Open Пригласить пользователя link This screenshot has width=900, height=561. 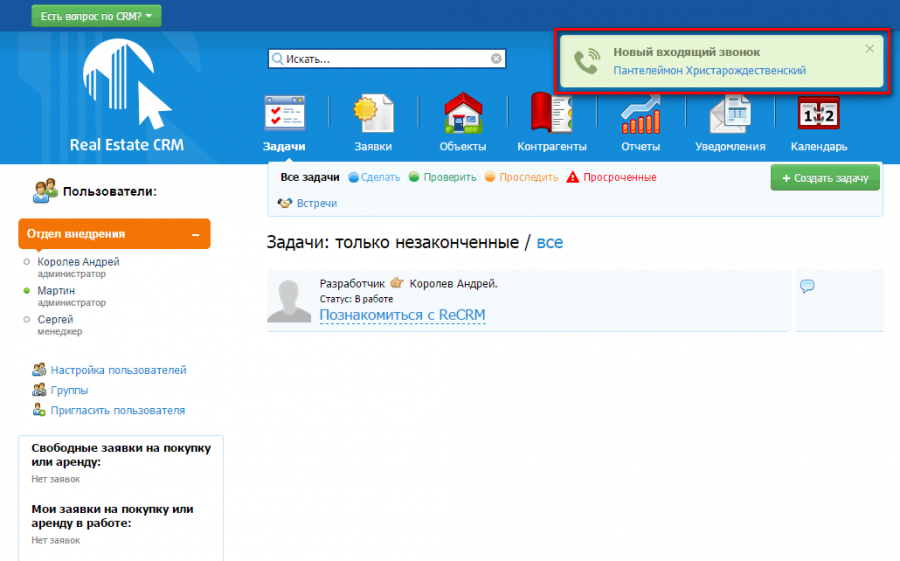click(x=118, y=411)
